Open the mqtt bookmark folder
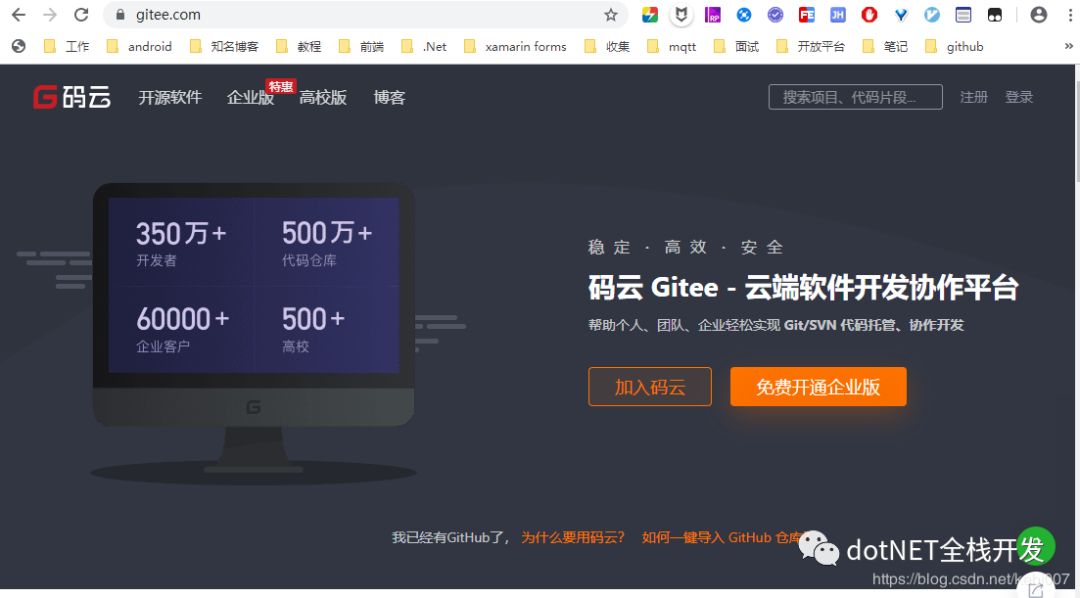 coord(672,46)
